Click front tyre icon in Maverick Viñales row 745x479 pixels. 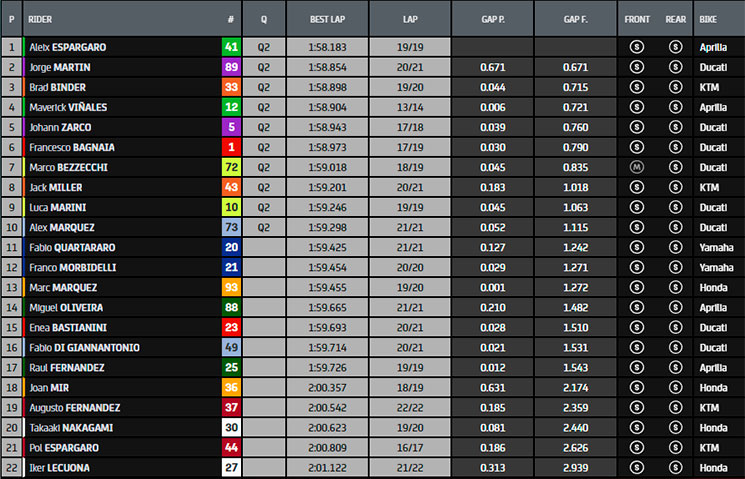637,107
